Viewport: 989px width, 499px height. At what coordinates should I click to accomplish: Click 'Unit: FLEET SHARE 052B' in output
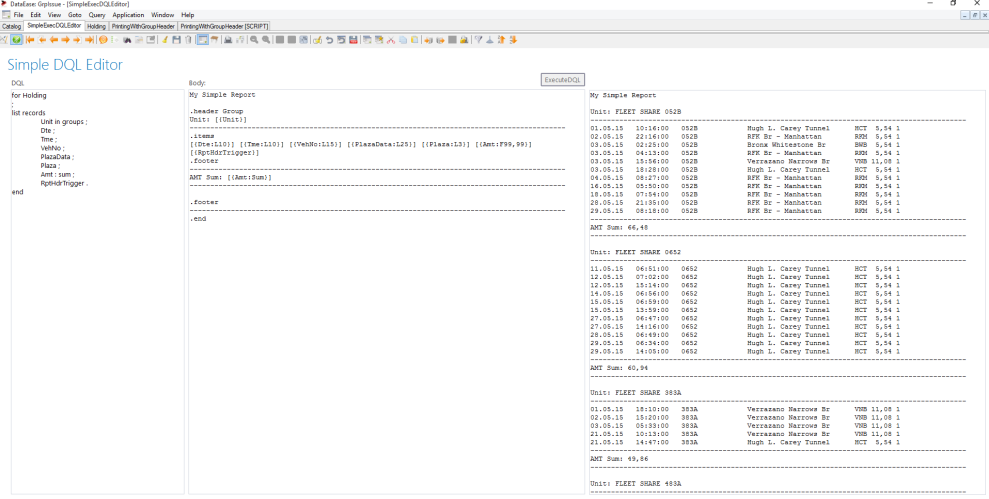click(x=635, y=112)
